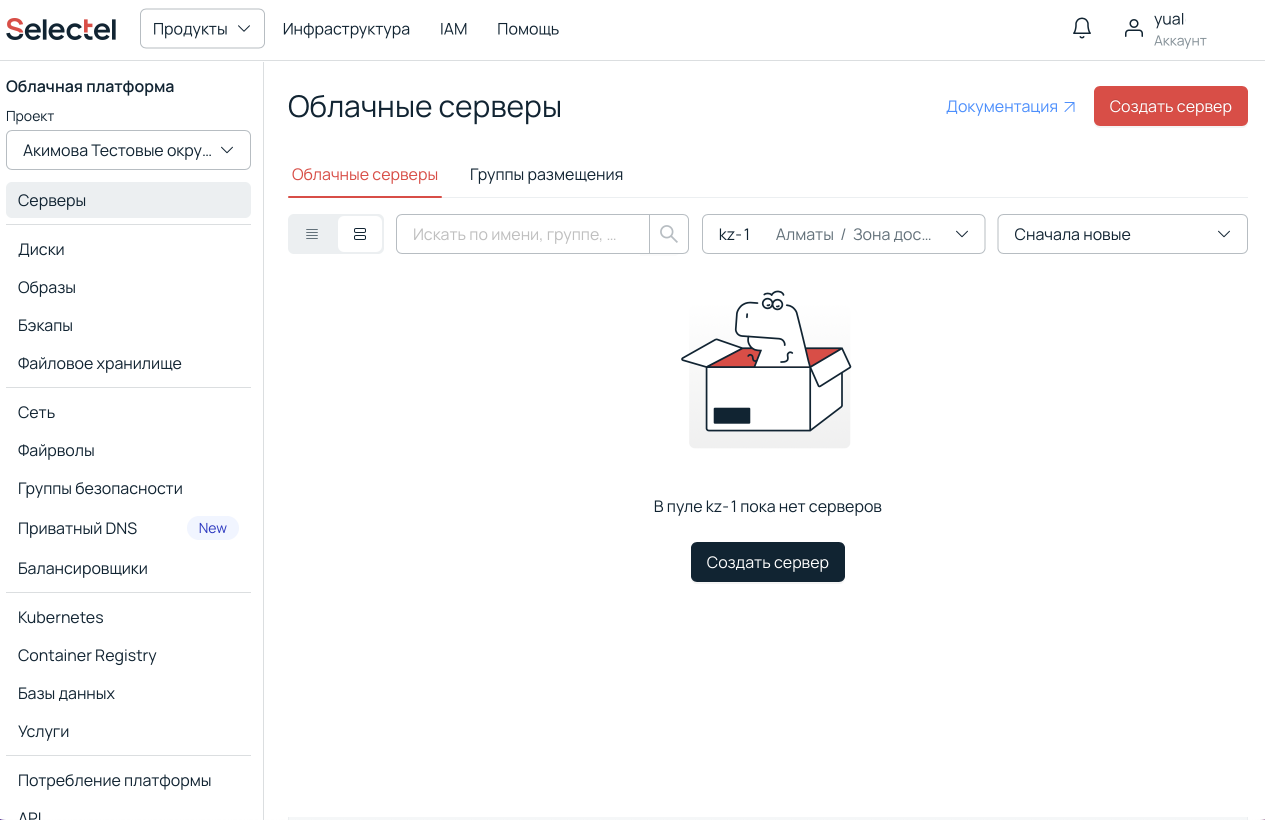1265x820 pixels.
Task: Open Файловое хранилище section
Action: (x=128, y=363)
